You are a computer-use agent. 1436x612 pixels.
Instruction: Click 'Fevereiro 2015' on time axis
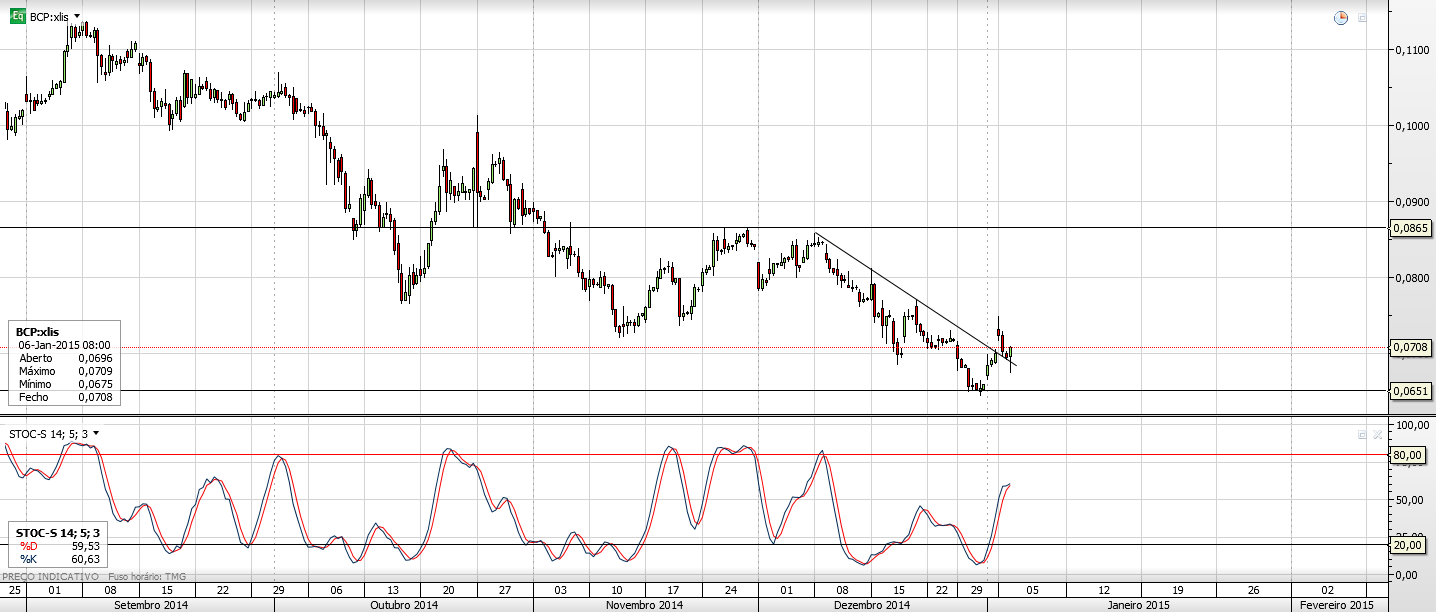[1336, 605]
